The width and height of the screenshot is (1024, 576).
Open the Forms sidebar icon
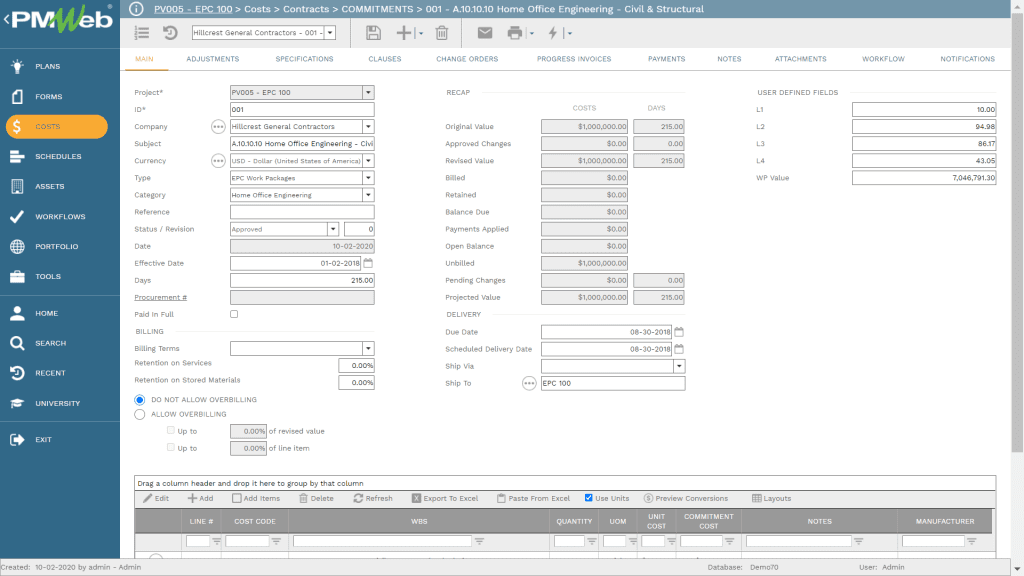point(18,96)
